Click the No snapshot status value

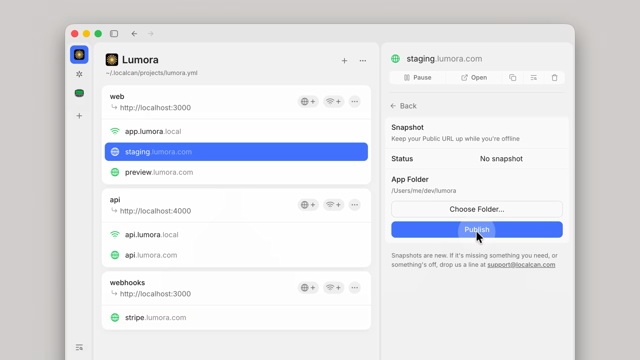tap(501, 159)
